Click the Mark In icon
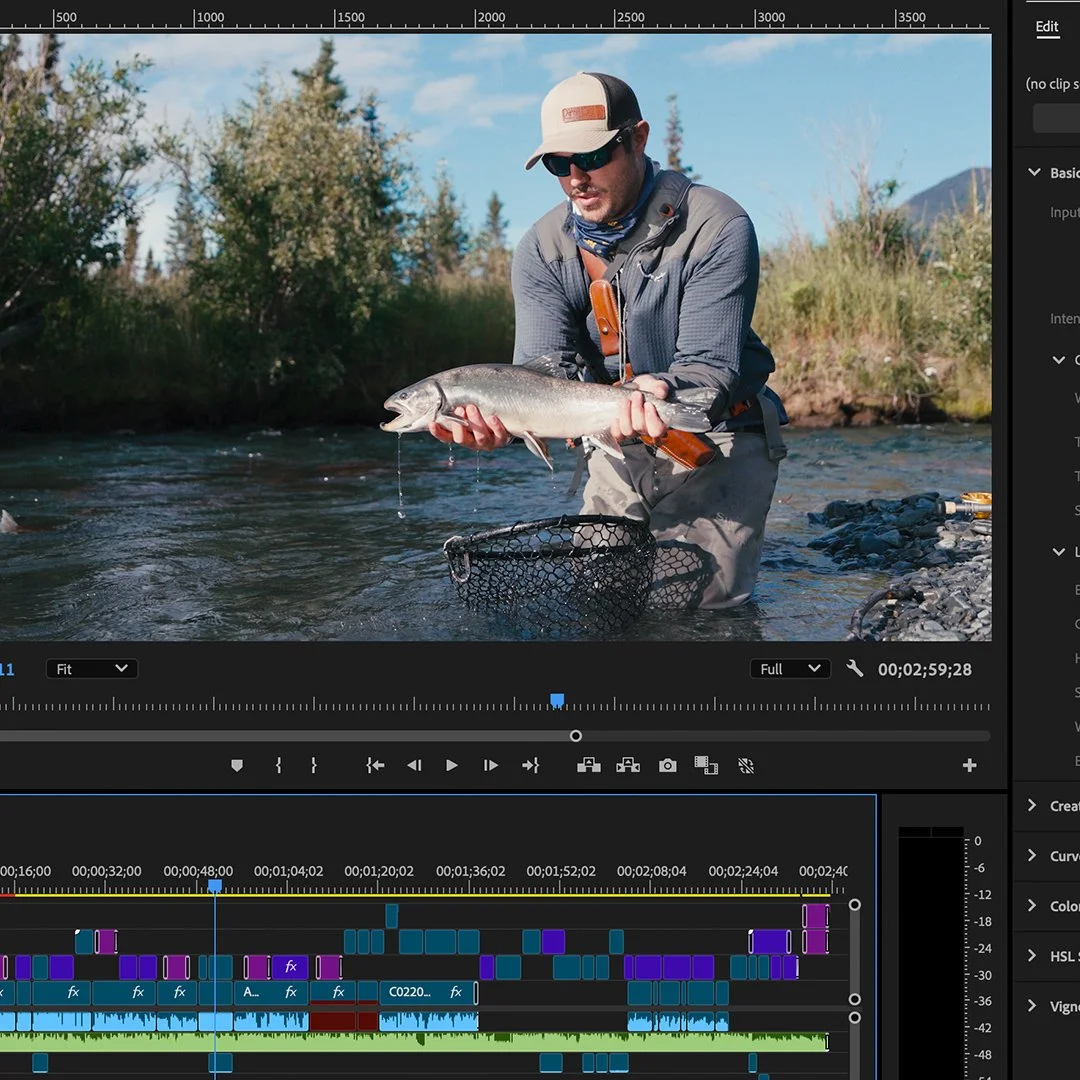This screenshot has height=1080, width=1080. 278,765
